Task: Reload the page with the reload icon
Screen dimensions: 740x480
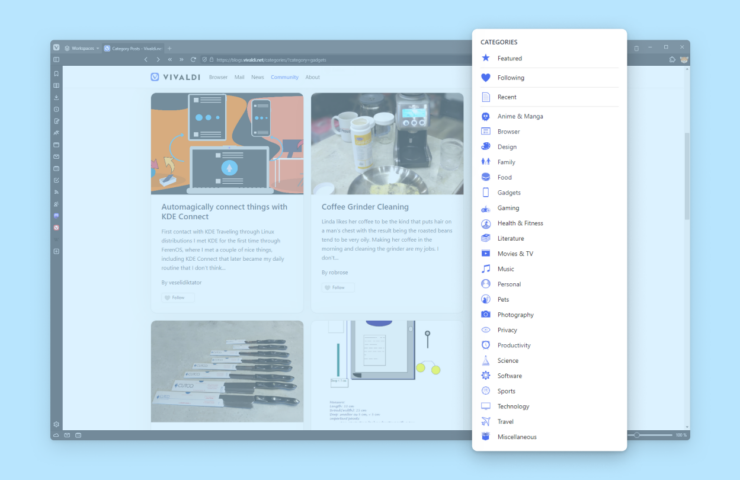Action: click(x=193, y=60)
